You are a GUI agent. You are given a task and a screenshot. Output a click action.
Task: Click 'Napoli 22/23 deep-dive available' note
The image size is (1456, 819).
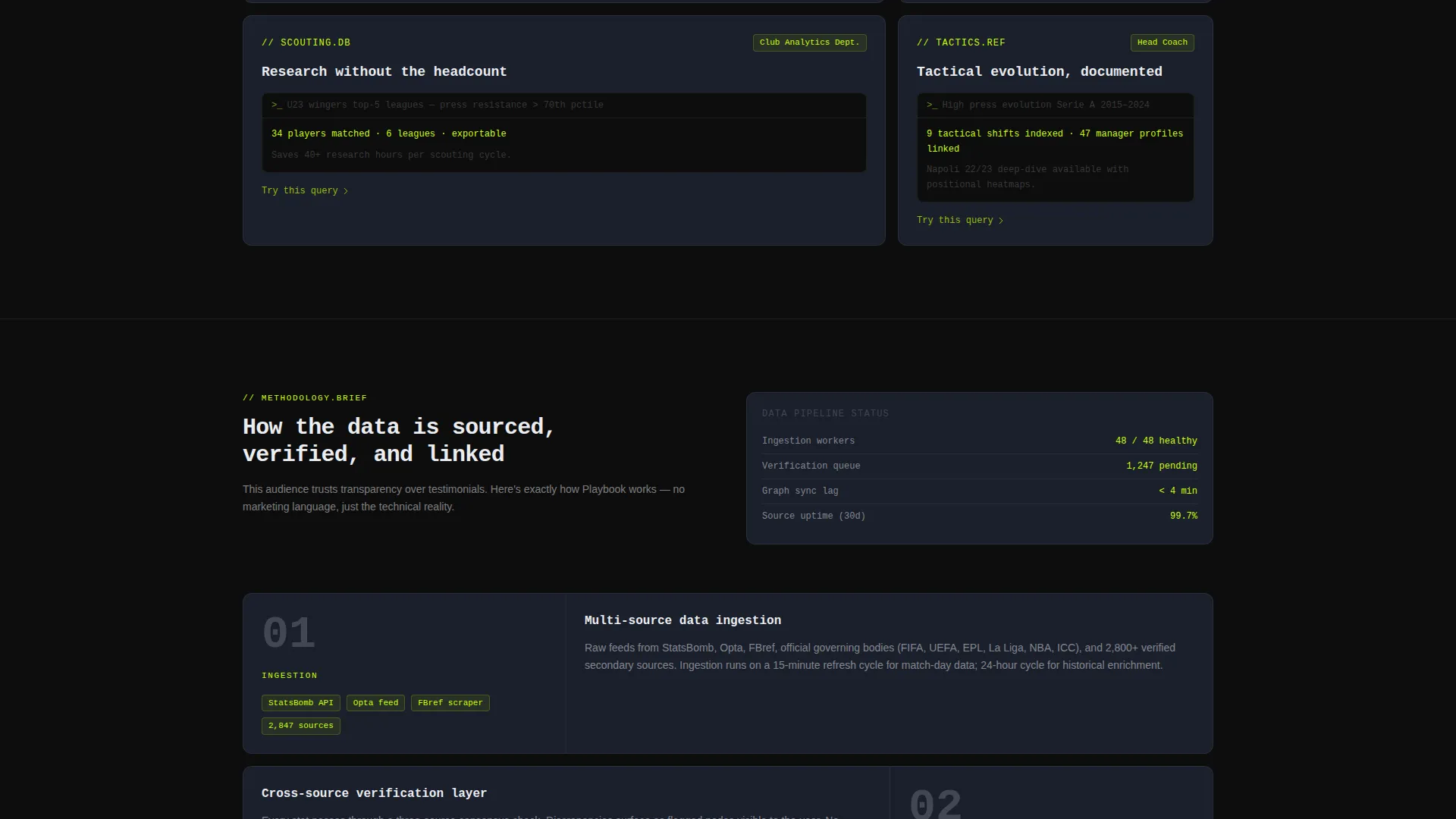click(1028, 177)
